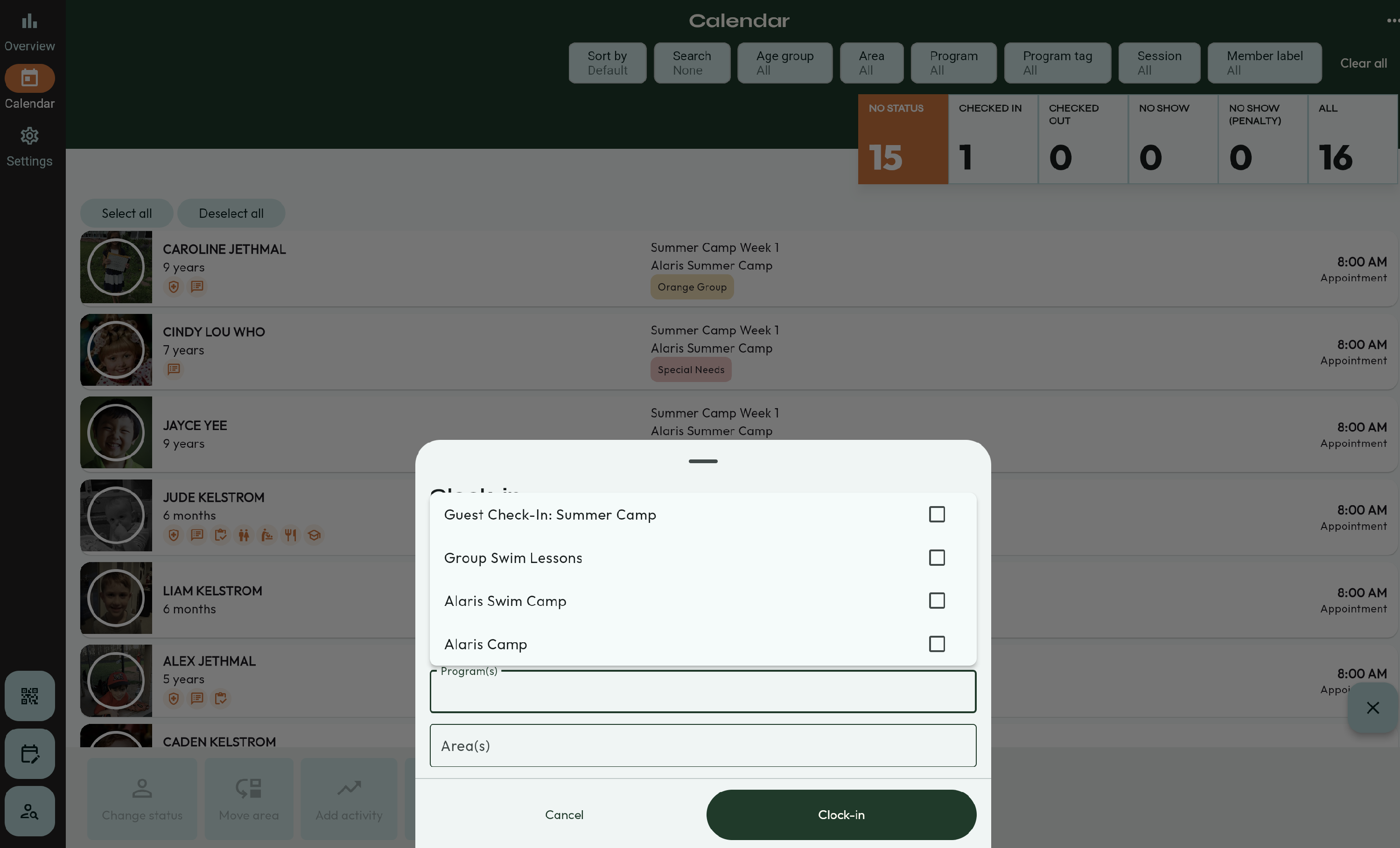Screen dimensions: 1400x848
Task: Select the CHECKED IN tab
Action: [993, 139]
